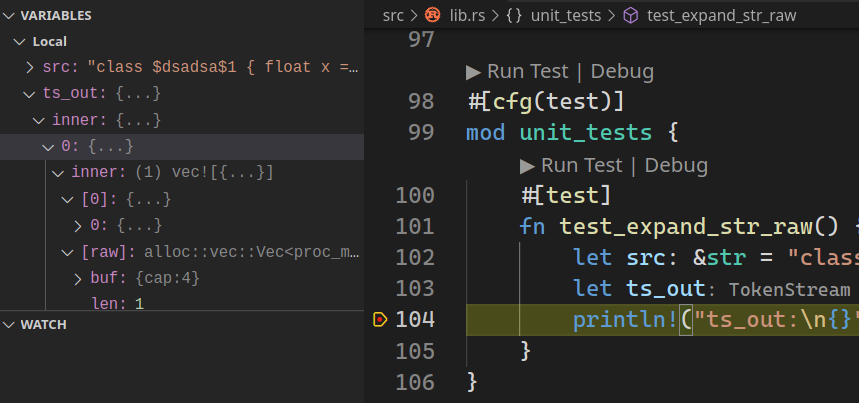
Task: Toggle the breakpoint marker on line 104
Action: pos(380,319)
